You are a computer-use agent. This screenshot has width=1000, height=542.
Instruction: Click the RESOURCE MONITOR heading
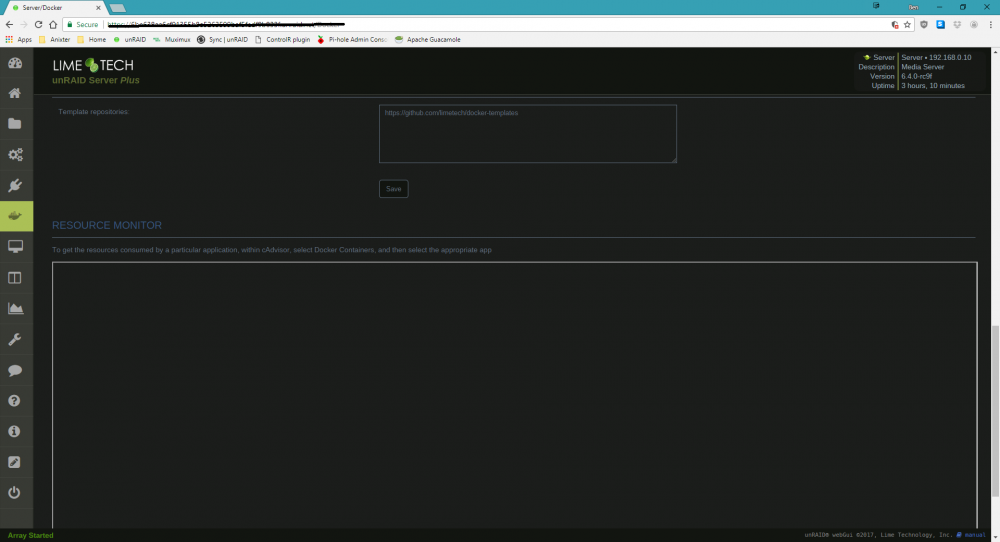[107, 225]
